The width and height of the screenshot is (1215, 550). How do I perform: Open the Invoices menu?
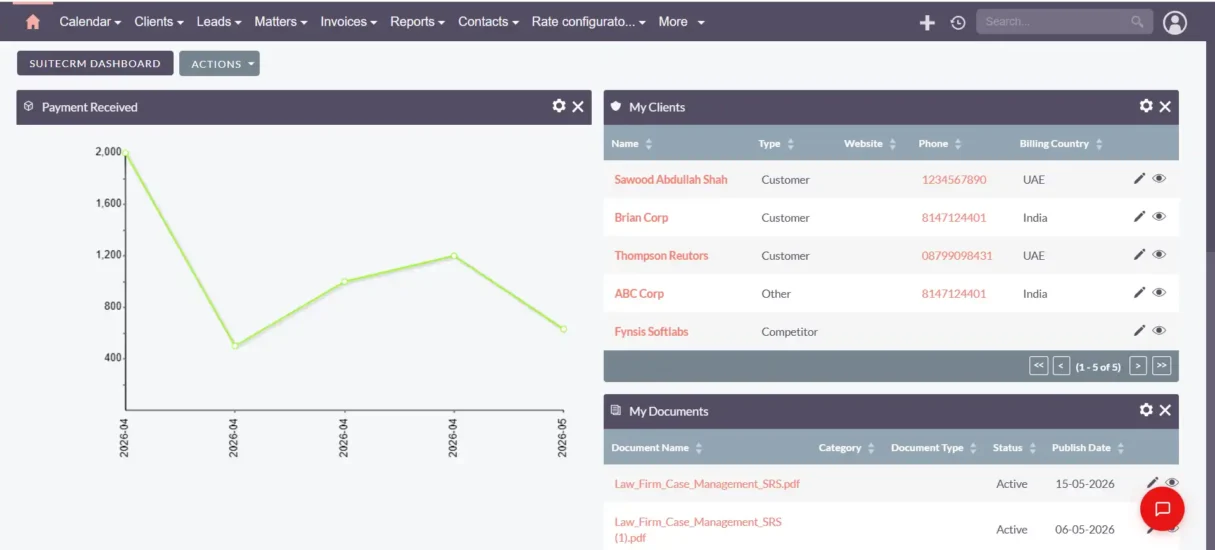tap(348, 21)
